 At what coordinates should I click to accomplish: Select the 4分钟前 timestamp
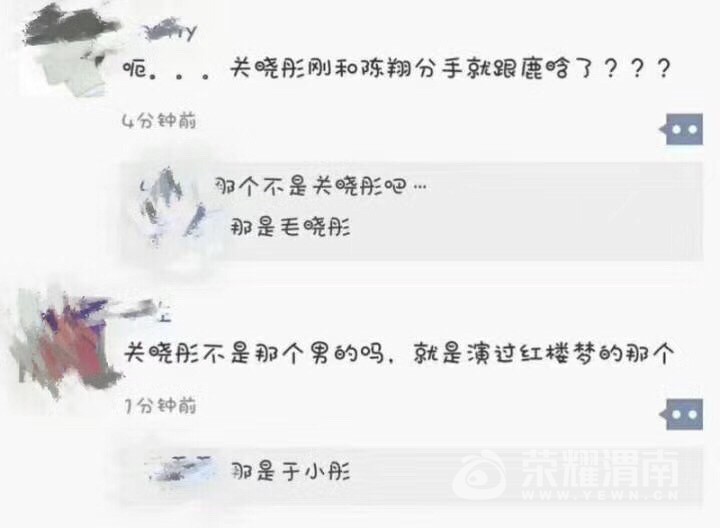coord(159,121)
